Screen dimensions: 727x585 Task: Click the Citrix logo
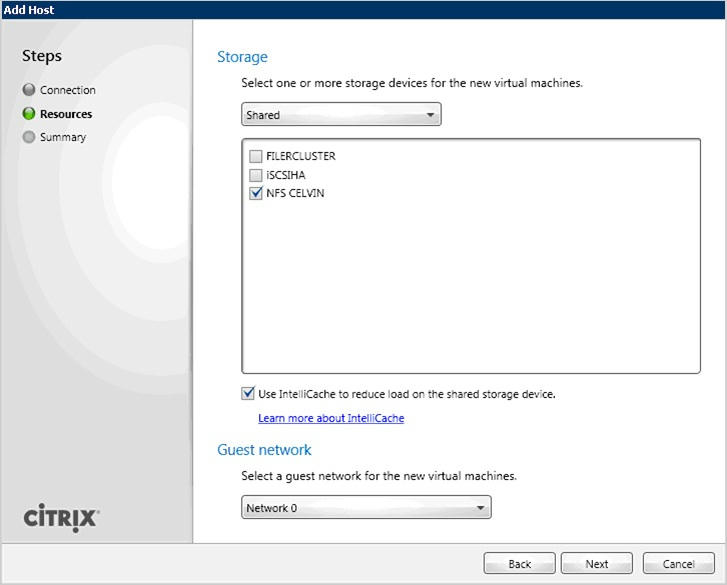61,518
